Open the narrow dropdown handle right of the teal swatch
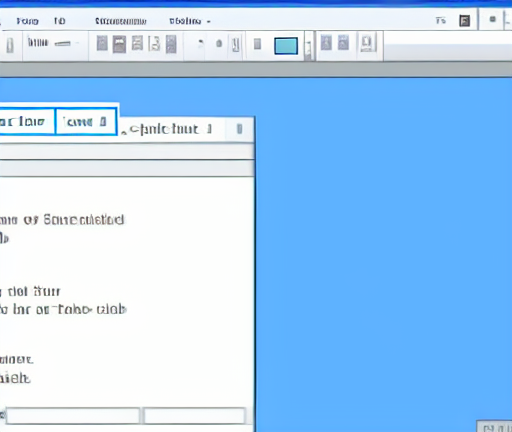 [309, 46]
